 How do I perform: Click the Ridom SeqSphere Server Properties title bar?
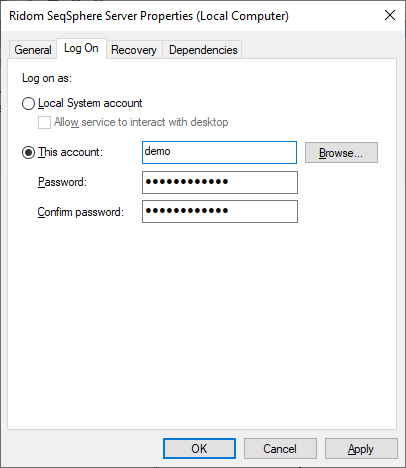[x=149, y=16]
